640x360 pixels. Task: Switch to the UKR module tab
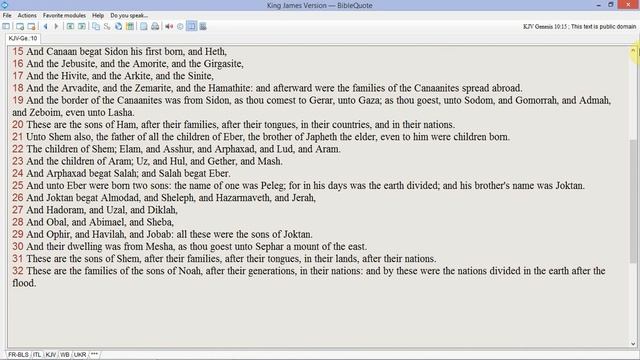point(80,354)
